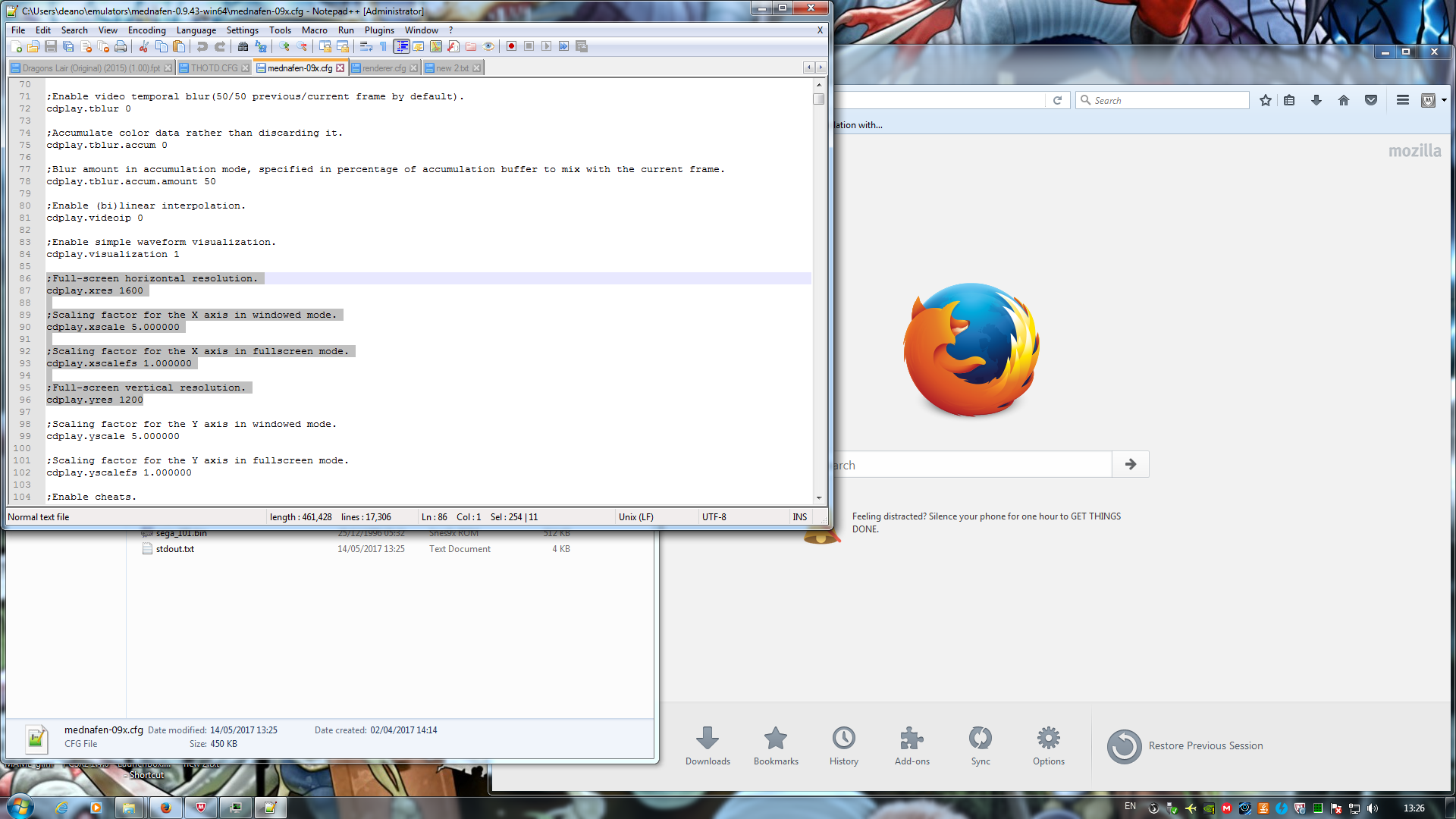Click the Replace icon in Notepad++ toolbar
The height and width of the screenshot is (819, 1456).
pos(261,47)
